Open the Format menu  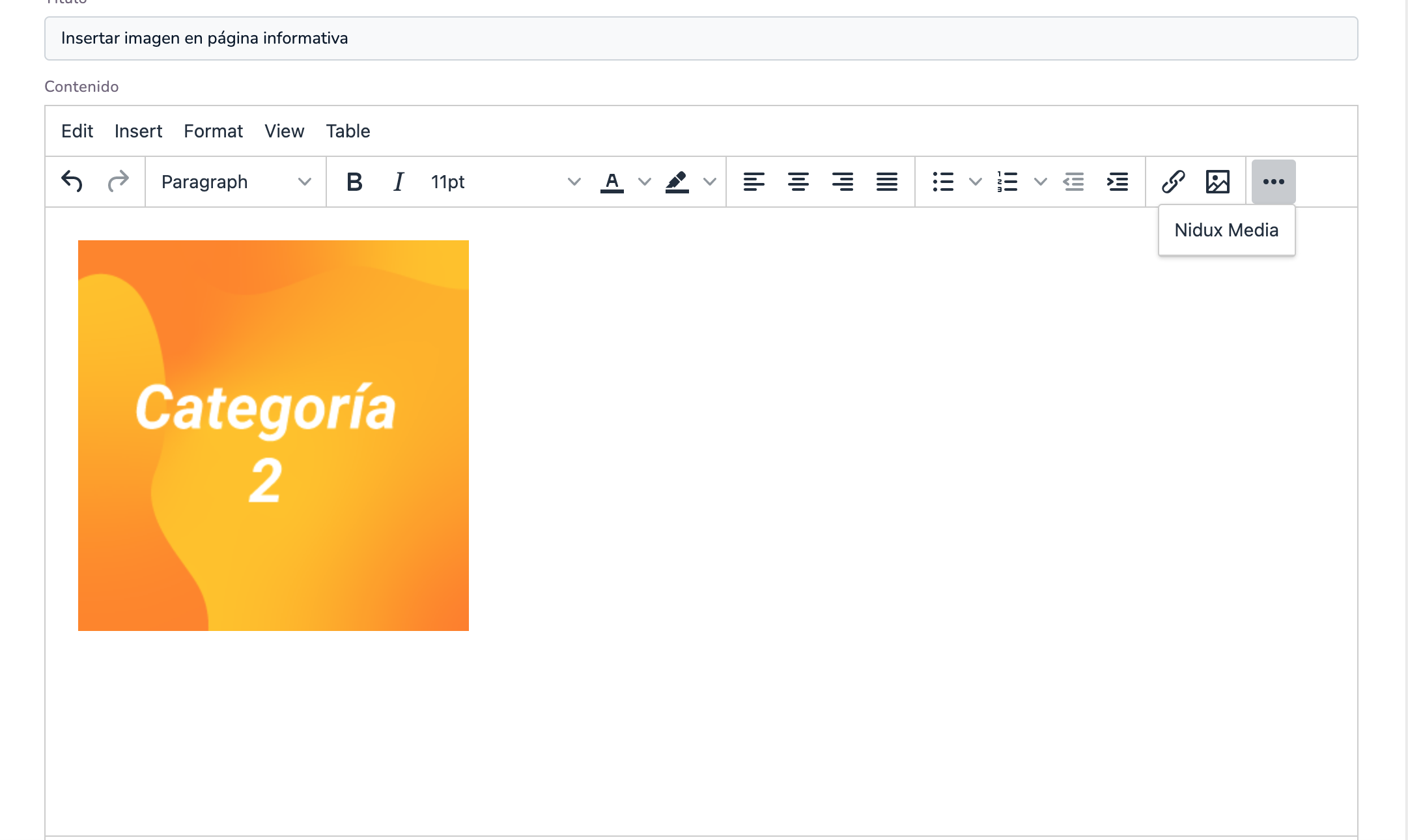[x=213, y=131]
